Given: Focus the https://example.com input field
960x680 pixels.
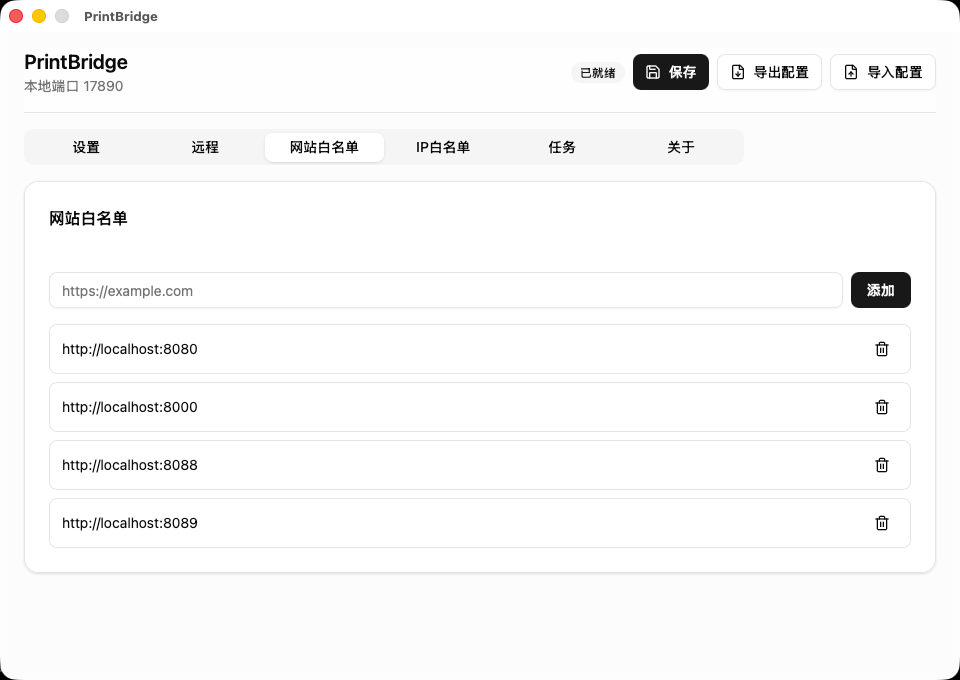Looking at the screenshot, I should [x=446, y=290].
